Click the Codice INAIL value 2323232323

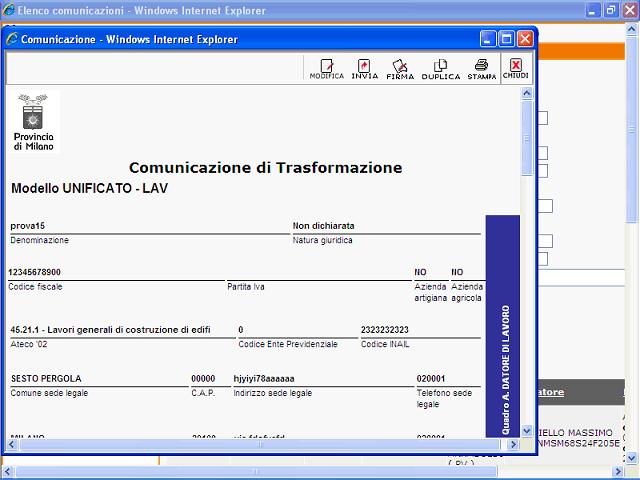coord(384,330)
